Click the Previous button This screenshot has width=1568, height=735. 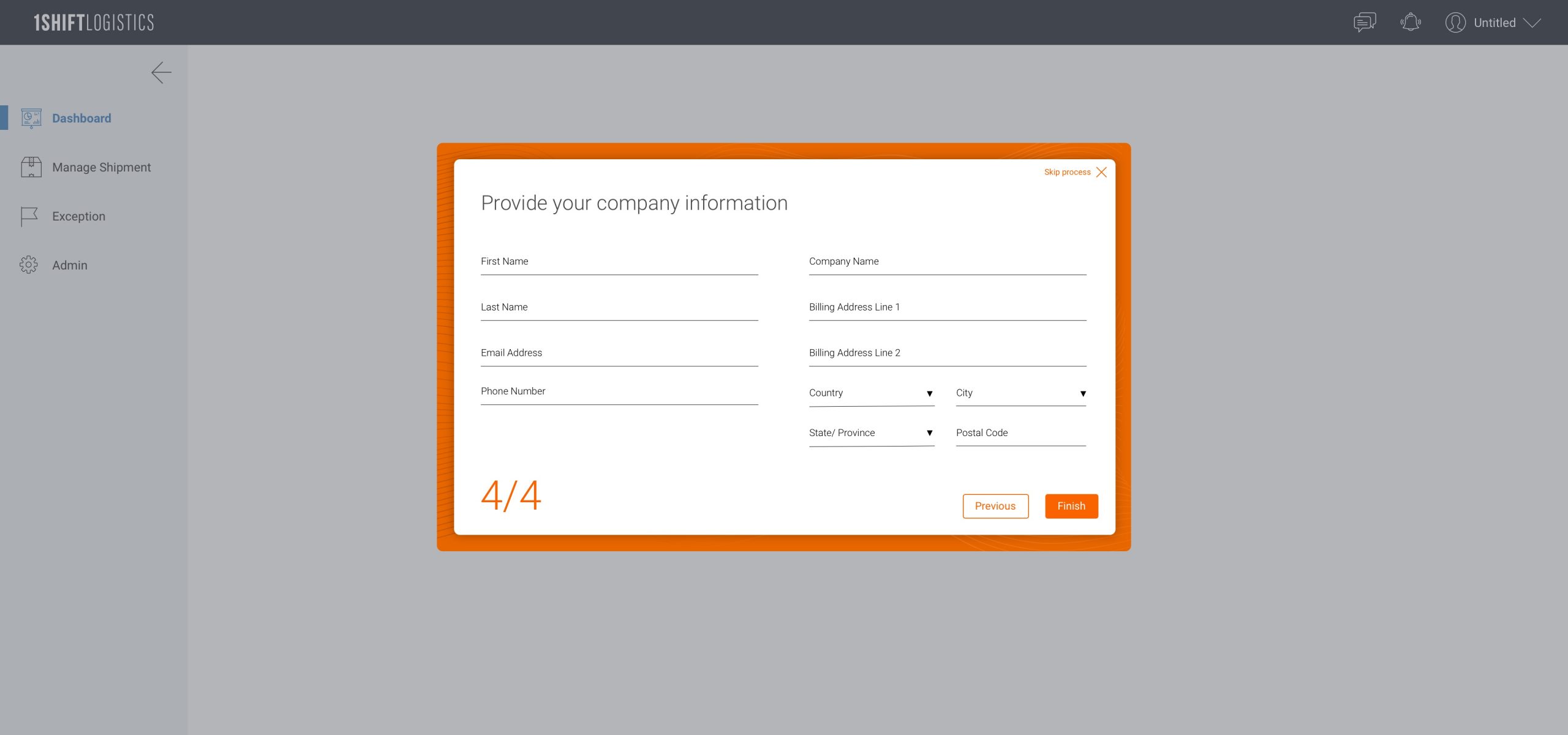tap(995, 506)
